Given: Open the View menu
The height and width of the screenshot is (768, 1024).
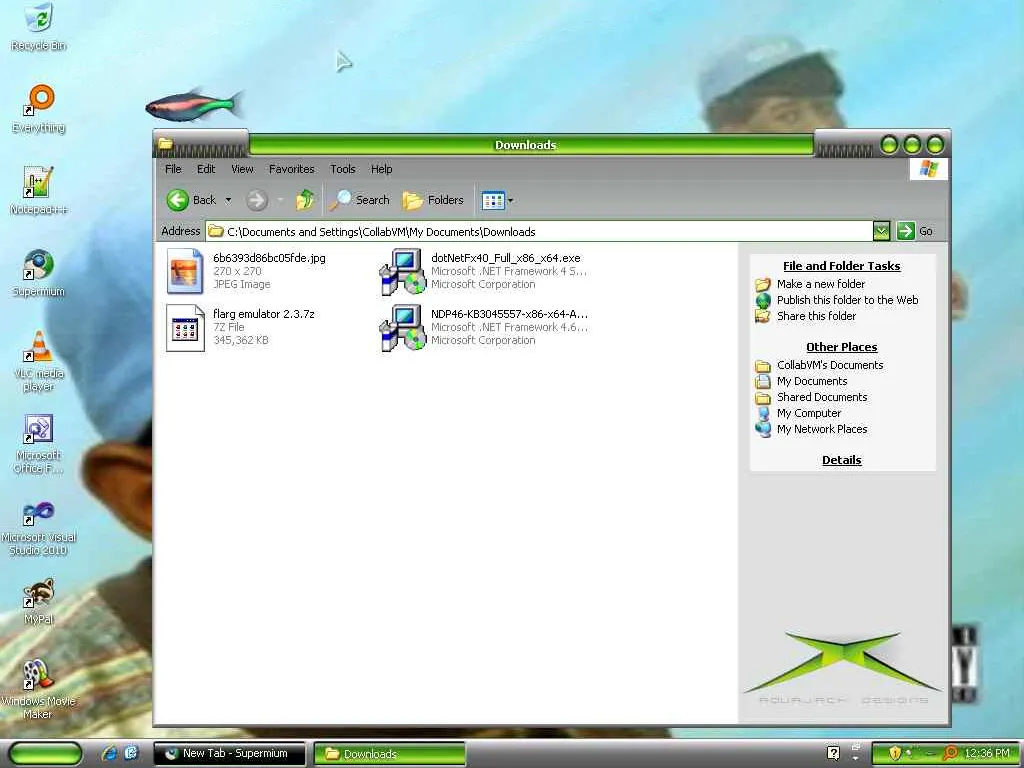Looking at the screenshot, I should click(242, 169).
